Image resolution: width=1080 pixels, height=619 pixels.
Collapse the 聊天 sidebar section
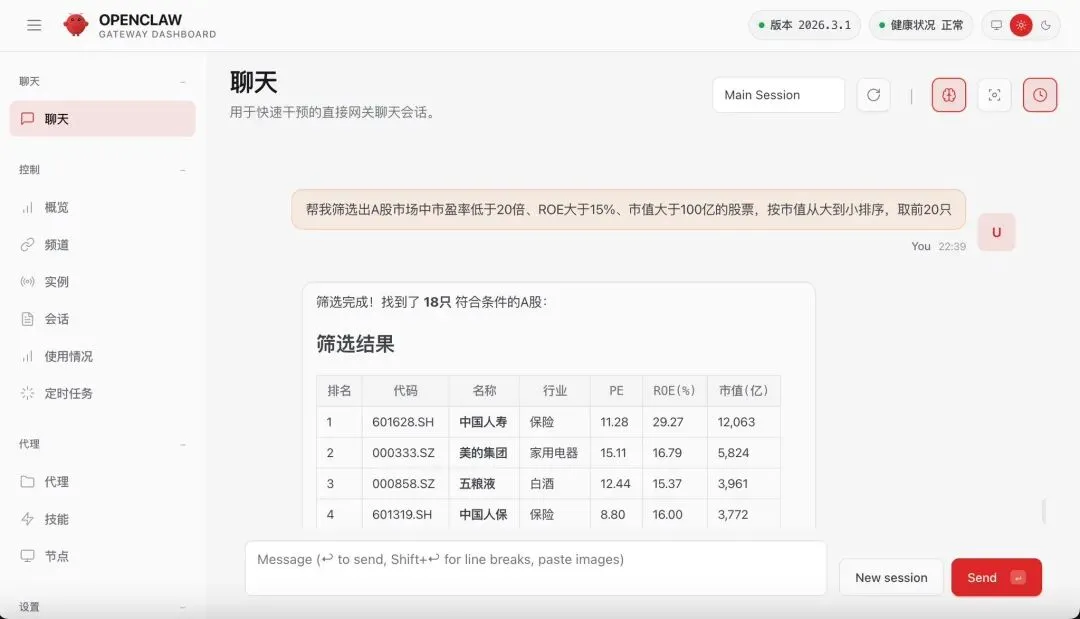183,82
